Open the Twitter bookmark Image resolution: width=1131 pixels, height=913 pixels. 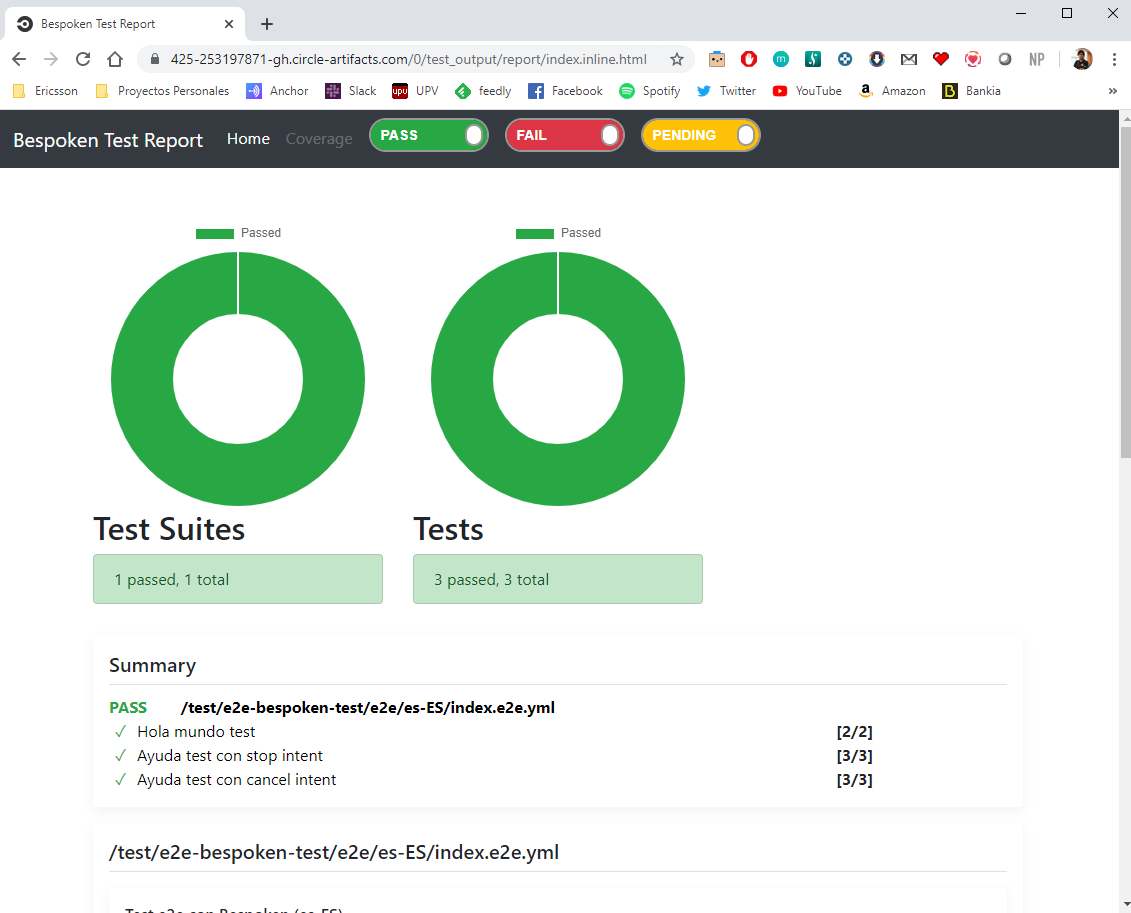click(726, 91)
